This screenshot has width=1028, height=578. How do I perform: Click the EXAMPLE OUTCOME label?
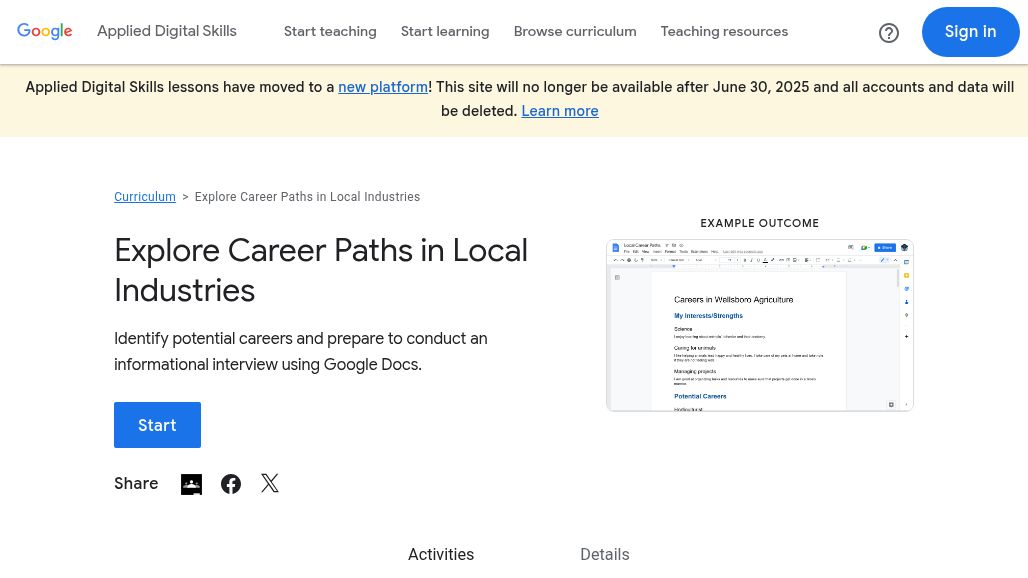759,223
